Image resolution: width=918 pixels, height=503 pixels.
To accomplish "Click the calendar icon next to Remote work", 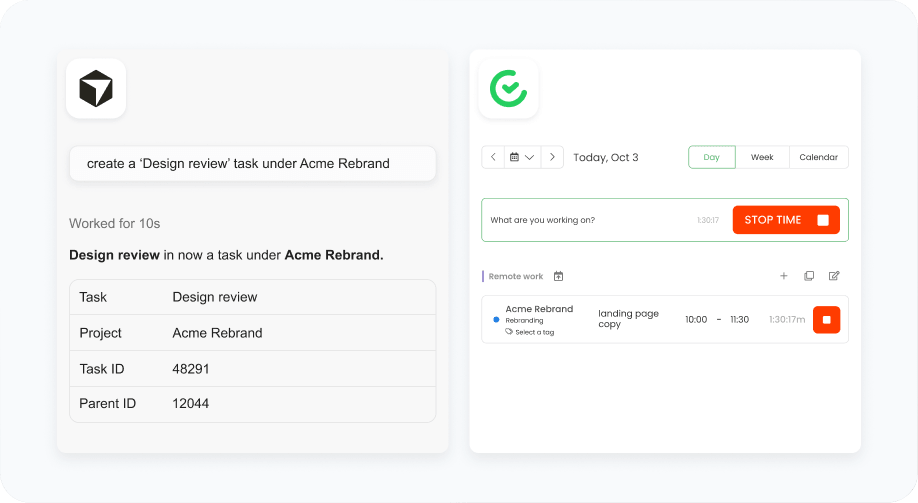I will tap(559, 276).
